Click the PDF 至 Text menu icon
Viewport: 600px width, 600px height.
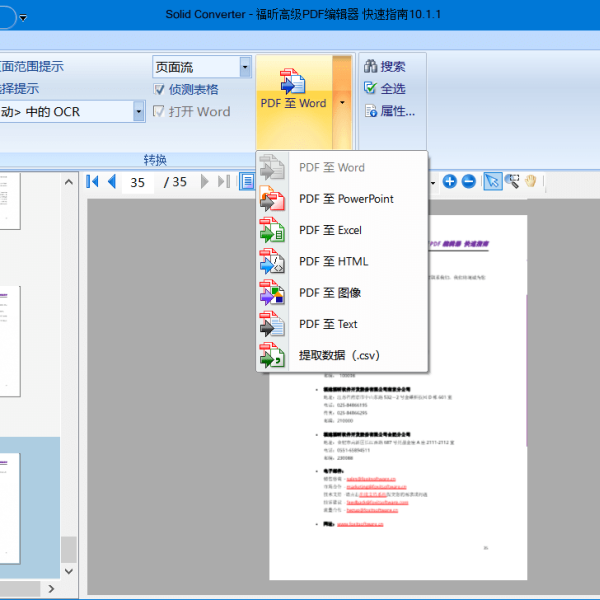(272, 324)
